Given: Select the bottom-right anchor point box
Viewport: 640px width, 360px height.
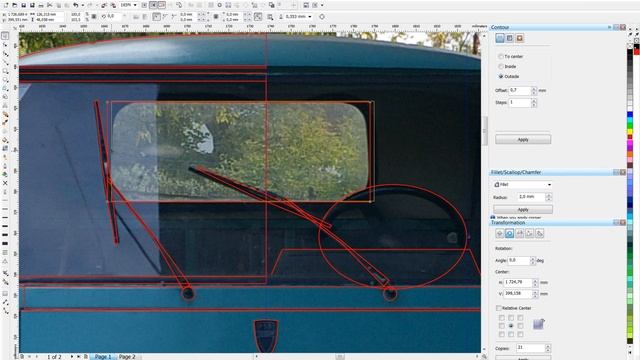Looking at the screenshot, I should click(x=520, y=334).
